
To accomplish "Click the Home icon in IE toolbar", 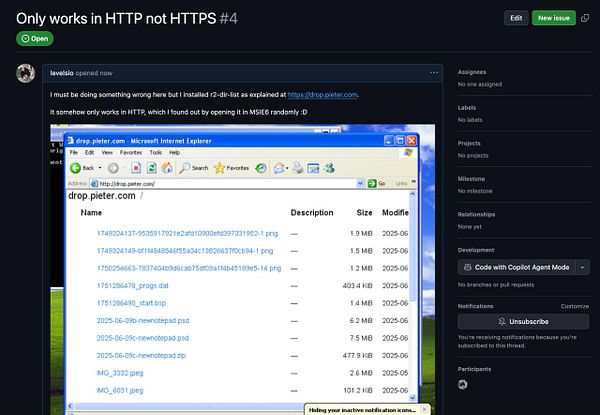I will [167, 168].
